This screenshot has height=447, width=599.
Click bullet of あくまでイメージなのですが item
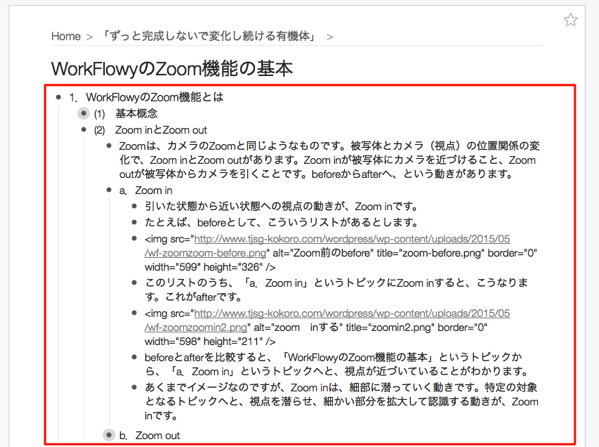pos(134,387)
